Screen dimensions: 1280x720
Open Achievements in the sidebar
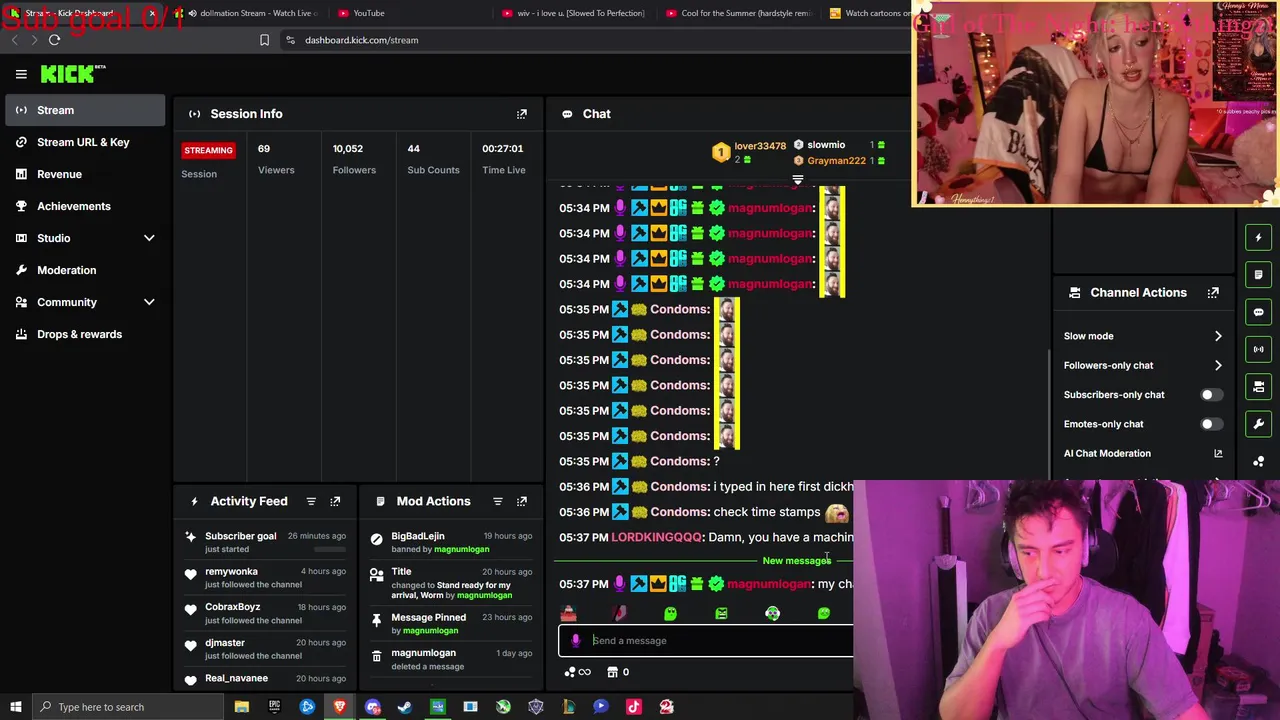(x=85, y=206)
